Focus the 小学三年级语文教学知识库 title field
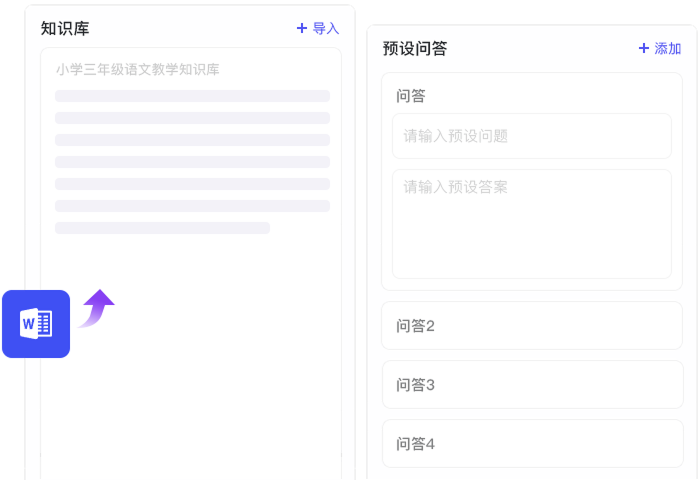700x480 pixels. point(138,70)
